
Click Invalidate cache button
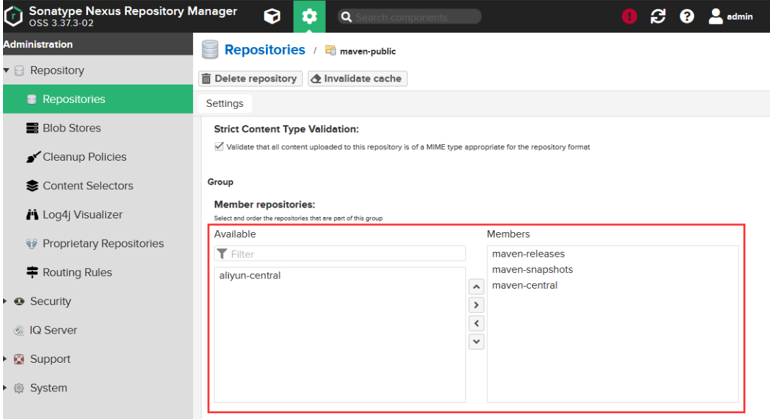click(x=358, y=79)
